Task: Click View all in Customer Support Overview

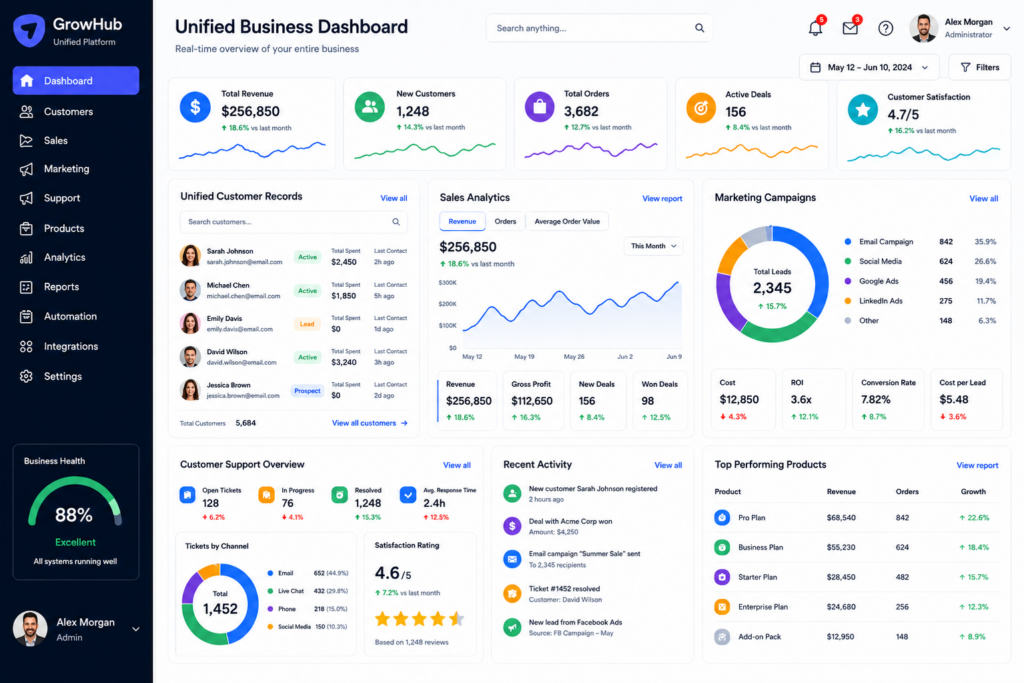Action: pos(456,466)
